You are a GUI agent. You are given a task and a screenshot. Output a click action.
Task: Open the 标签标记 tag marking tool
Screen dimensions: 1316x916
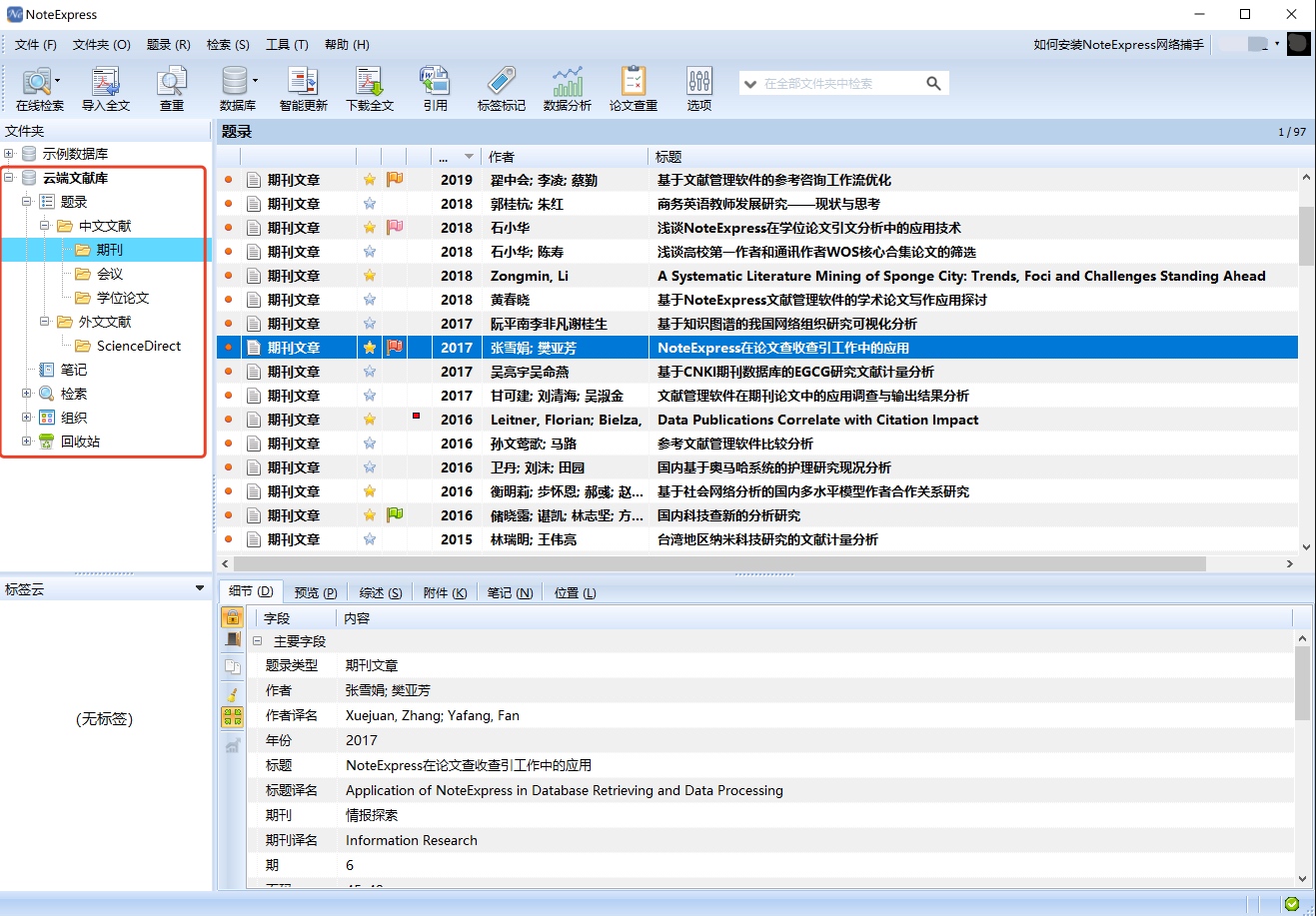click(501, 89)
